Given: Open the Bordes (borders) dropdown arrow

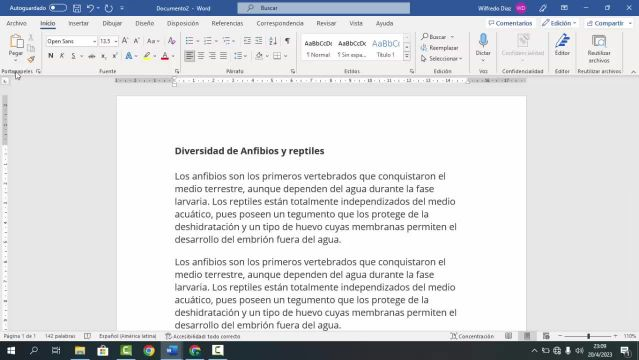Looking at the screenshot, I should pyautogui.click(x=285, y=56).
